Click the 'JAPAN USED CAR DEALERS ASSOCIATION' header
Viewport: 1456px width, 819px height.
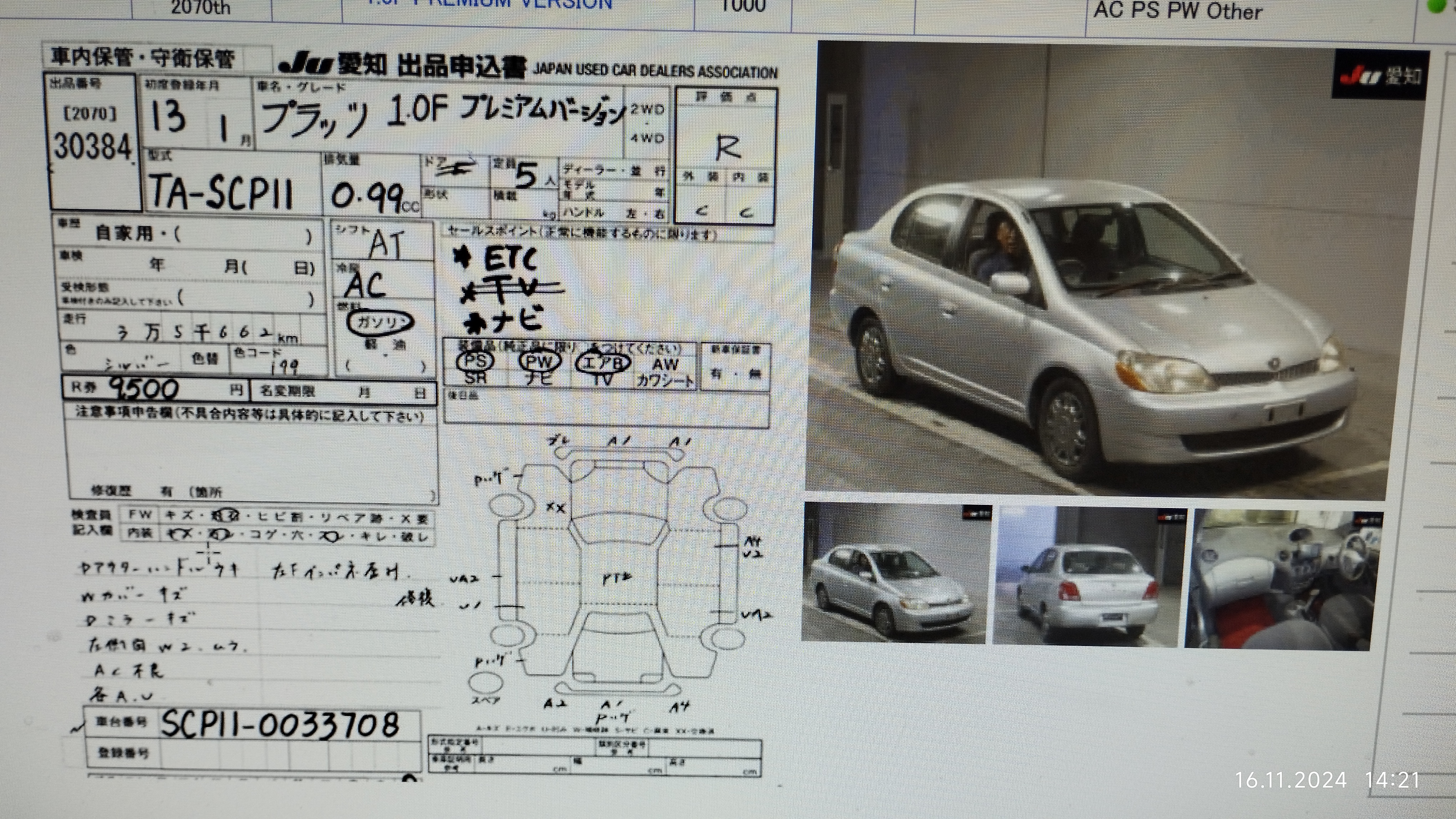tap(656, 71)
